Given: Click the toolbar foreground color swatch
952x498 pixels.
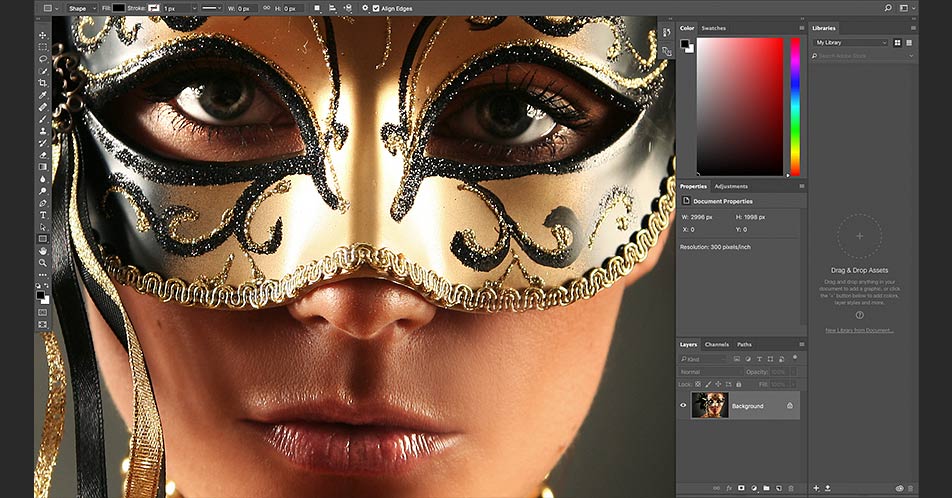Looking at the screenshot, I should [40, 295].
